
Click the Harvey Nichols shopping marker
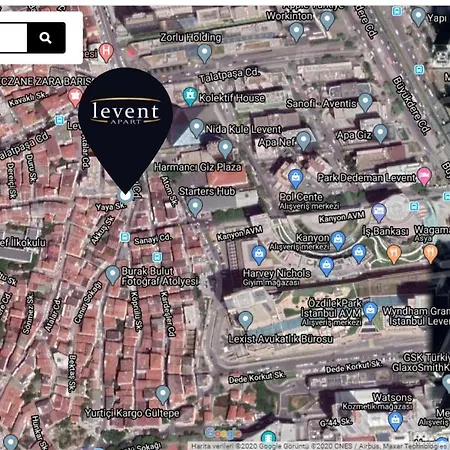[259, 255]
